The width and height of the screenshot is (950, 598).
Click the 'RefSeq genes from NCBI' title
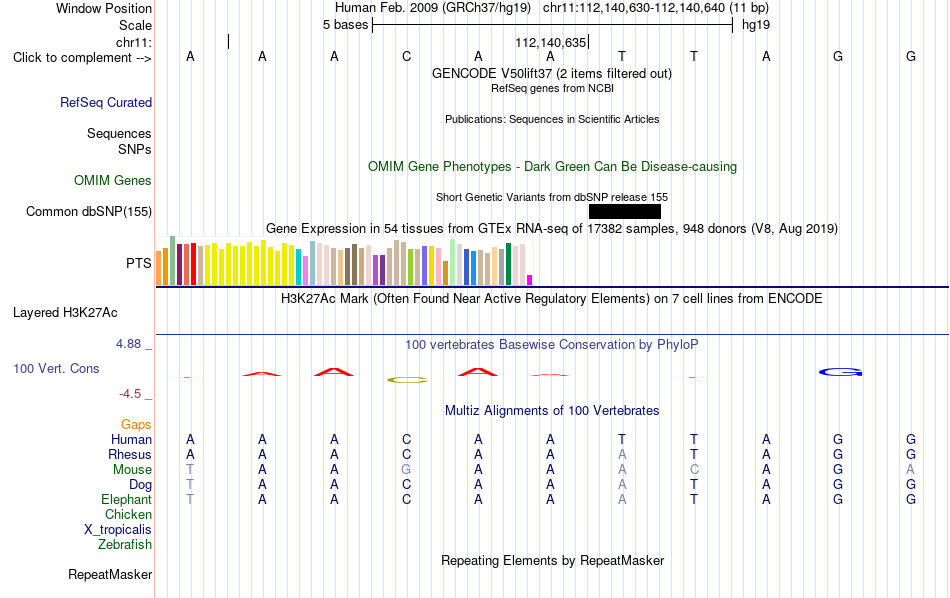[553, 88]
